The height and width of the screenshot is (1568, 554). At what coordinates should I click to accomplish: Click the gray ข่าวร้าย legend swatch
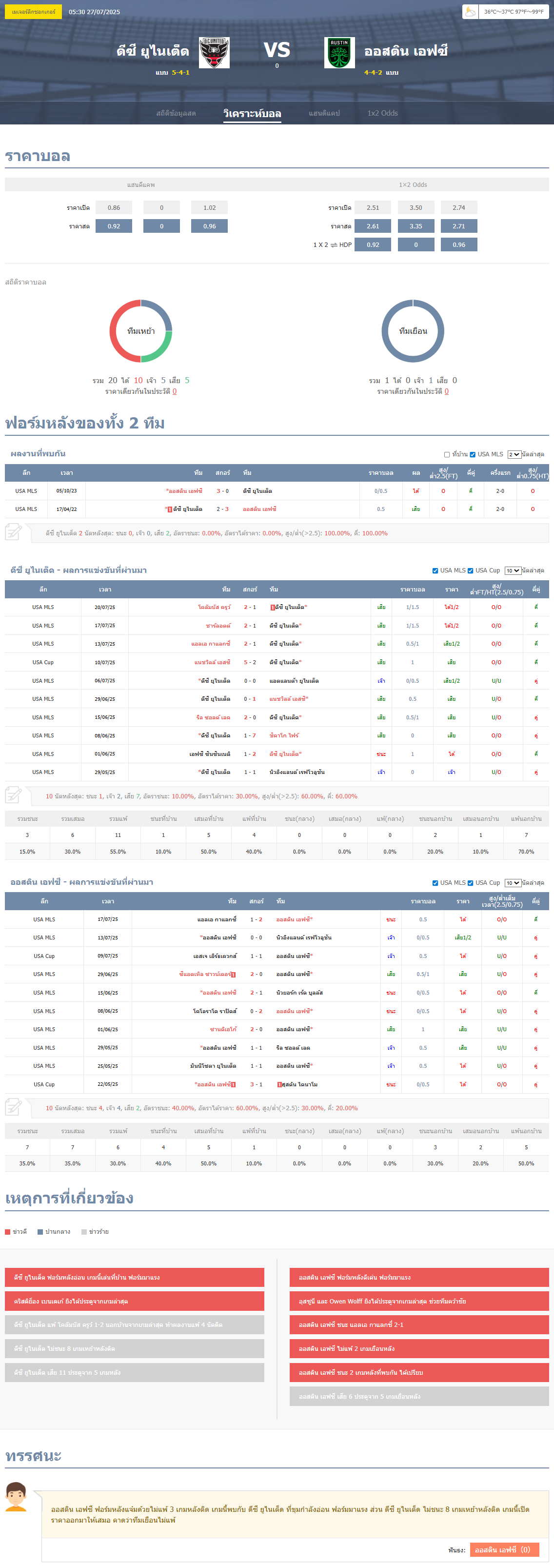84,1232
